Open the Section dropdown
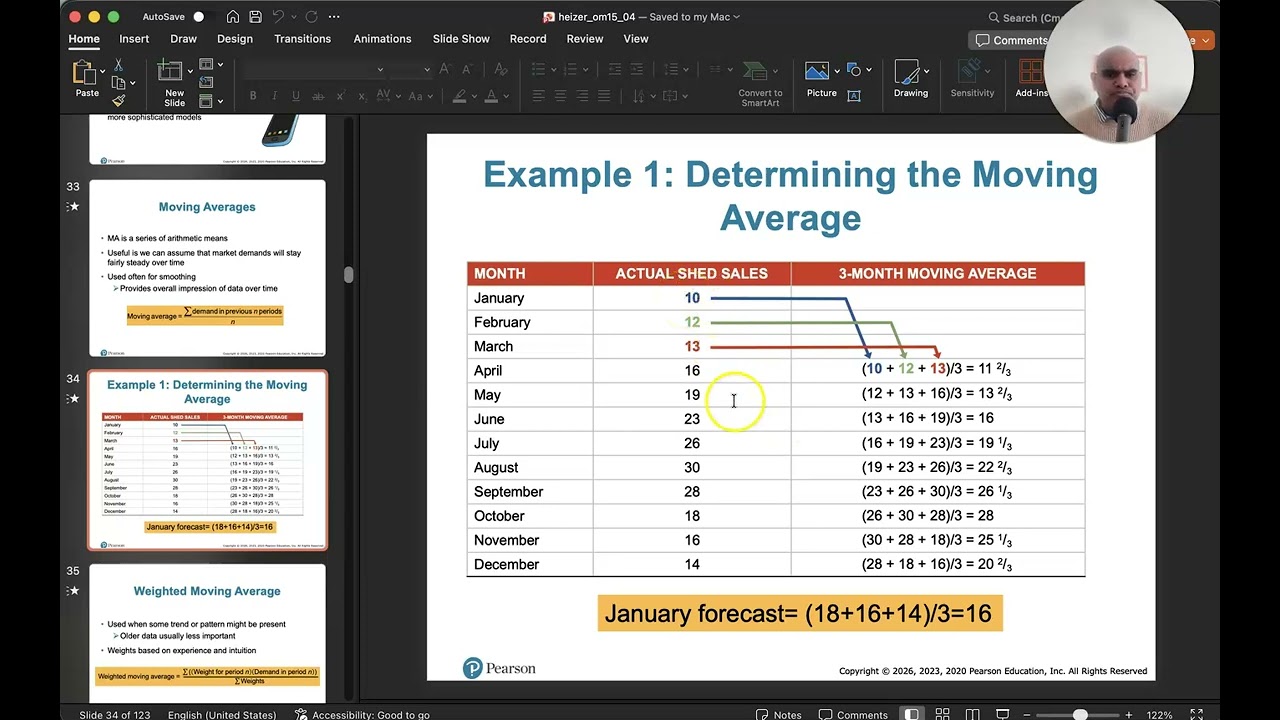 210,100
